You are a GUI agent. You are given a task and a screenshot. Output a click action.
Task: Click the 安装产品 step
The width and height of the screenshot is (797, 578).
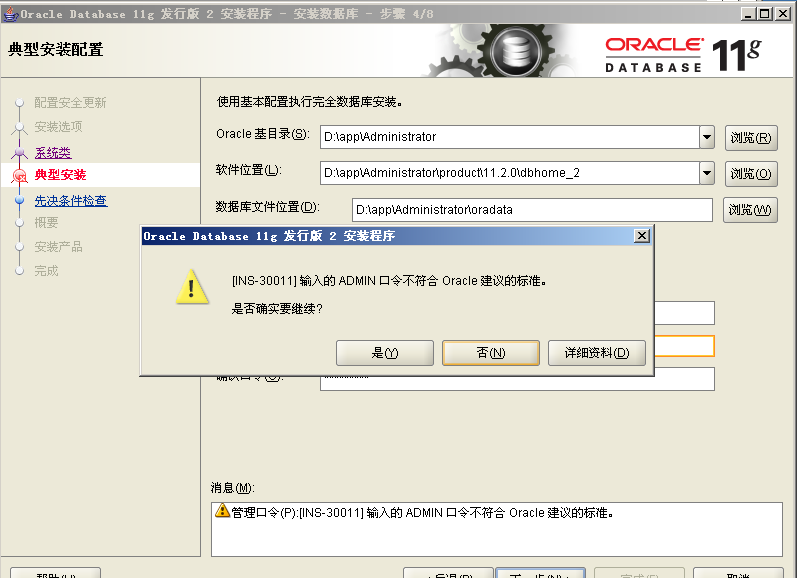coord(58,247)
